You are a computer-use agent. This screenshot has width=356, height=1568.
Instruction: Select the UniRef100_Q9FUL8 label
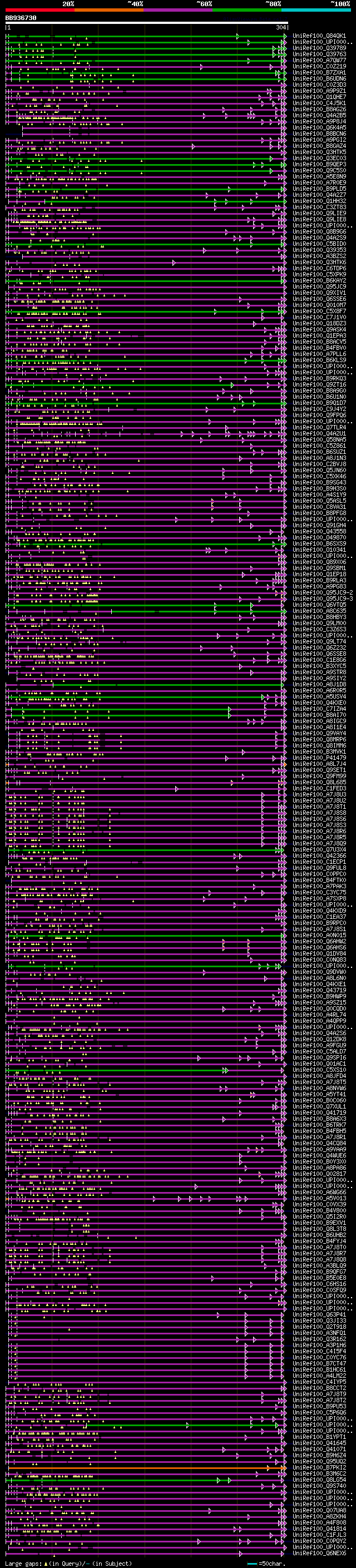tap(319, 868)
